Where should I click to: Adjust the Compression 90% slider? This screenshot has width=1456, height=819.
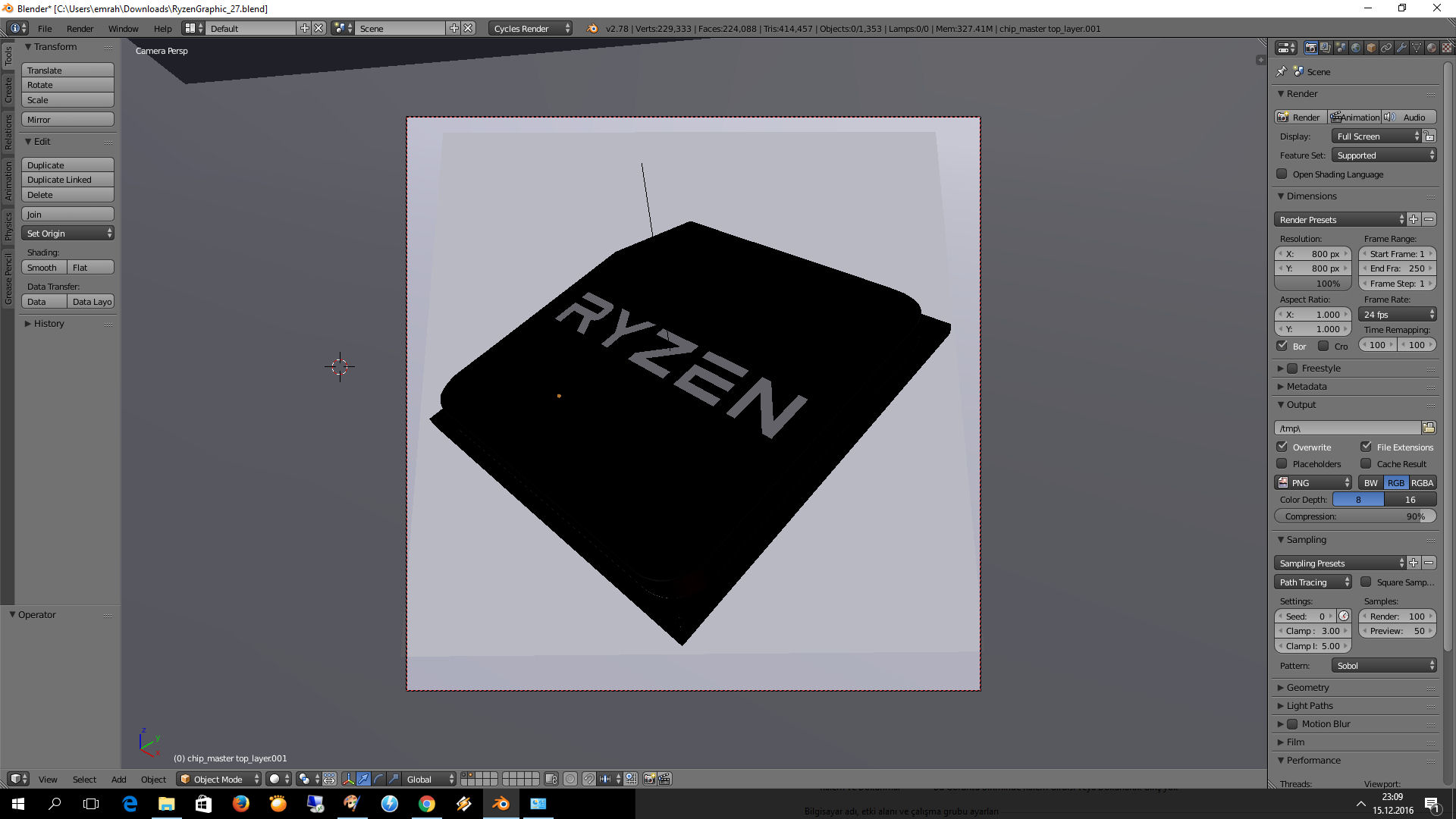1355,516
